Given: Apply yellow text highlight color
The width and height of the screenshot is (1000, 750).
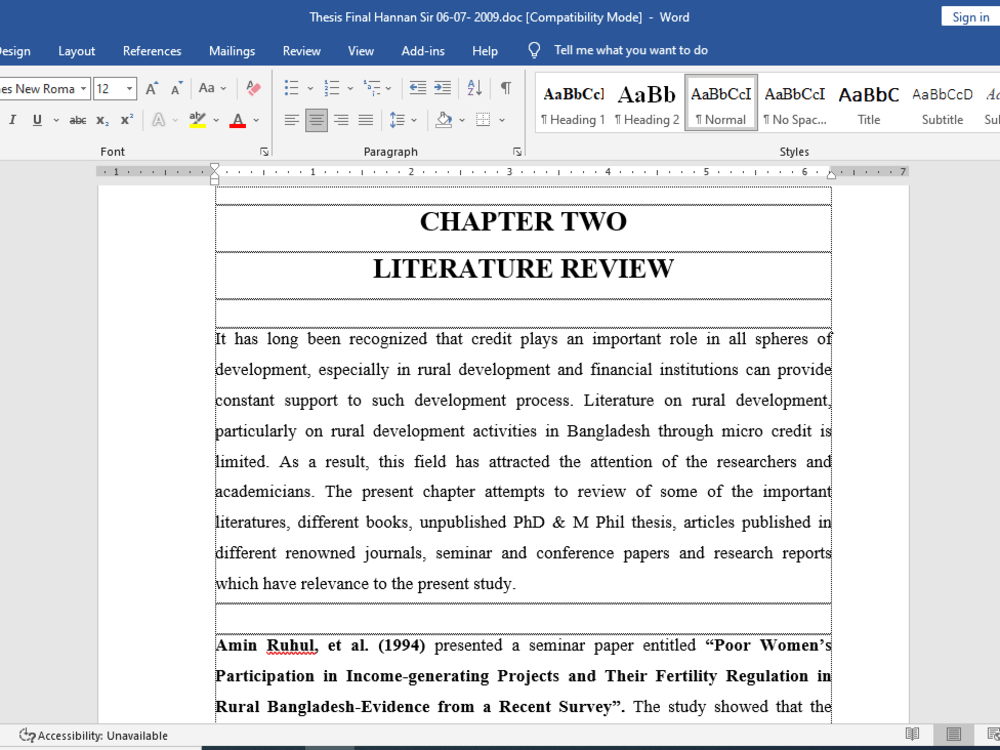Looking at the screenshot, I should click(198, 120).
